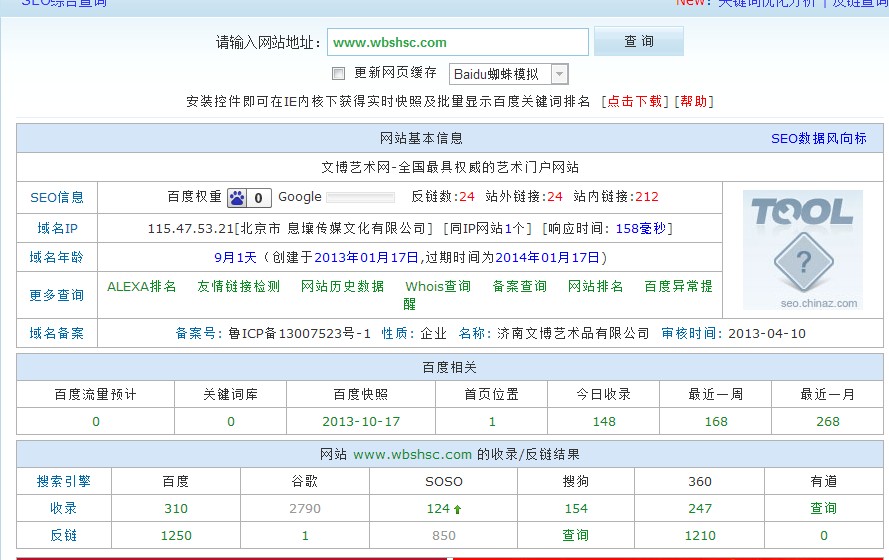Click the 站内链接 value 212
Screen dimensions: 889x560
click(x=647, y=197)
